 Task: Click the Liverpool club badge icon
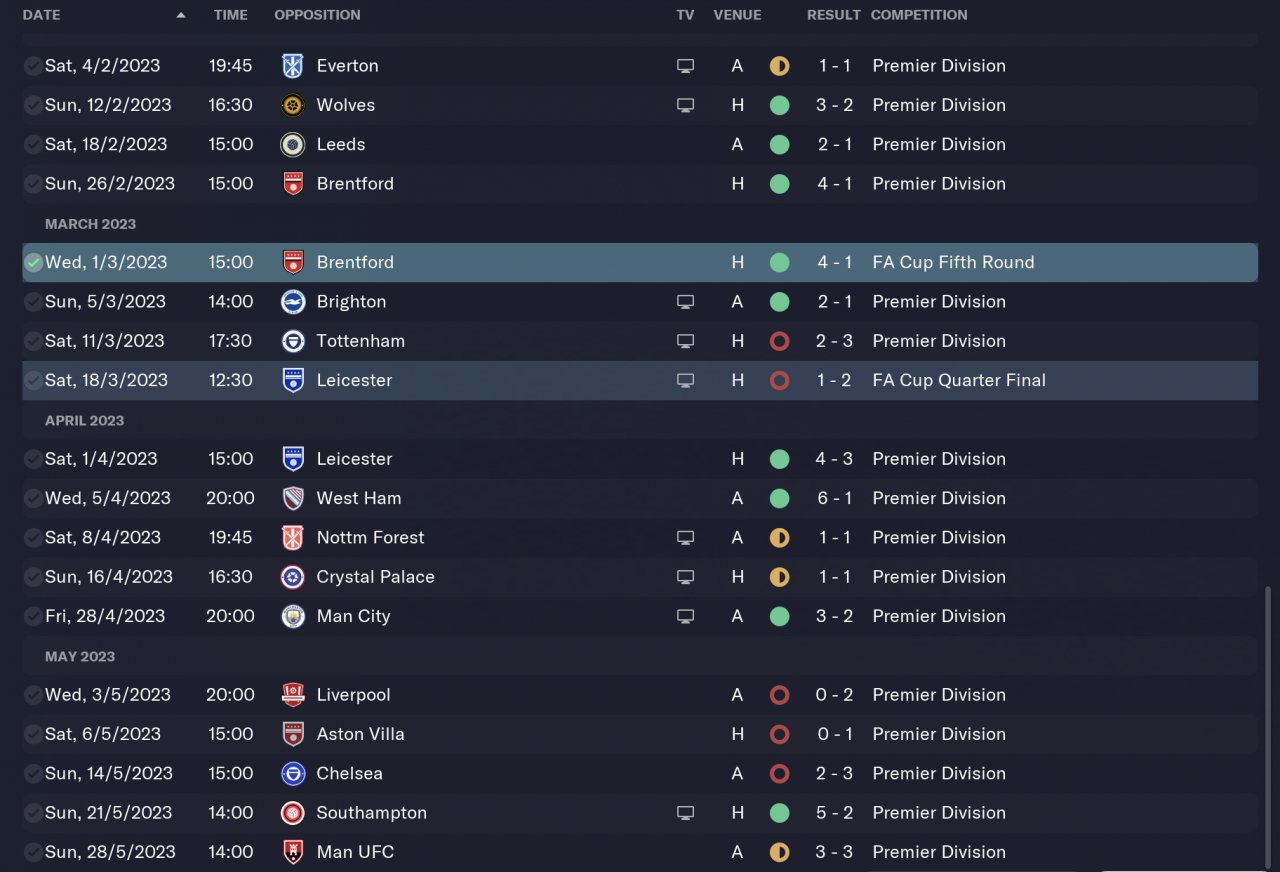point(293,695)
